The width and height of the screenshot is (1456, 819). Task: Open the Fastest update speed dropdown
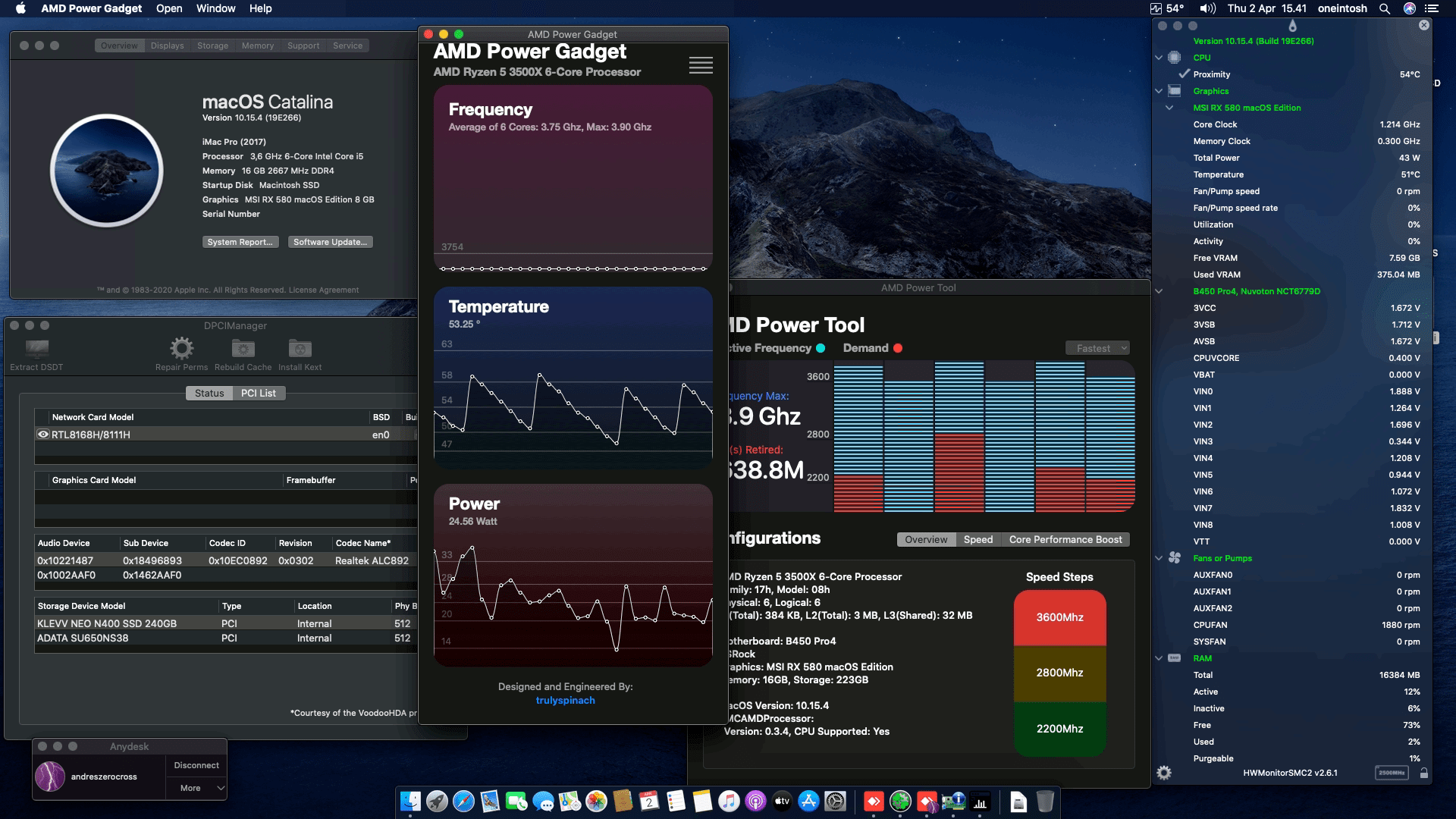point(1097,348)
